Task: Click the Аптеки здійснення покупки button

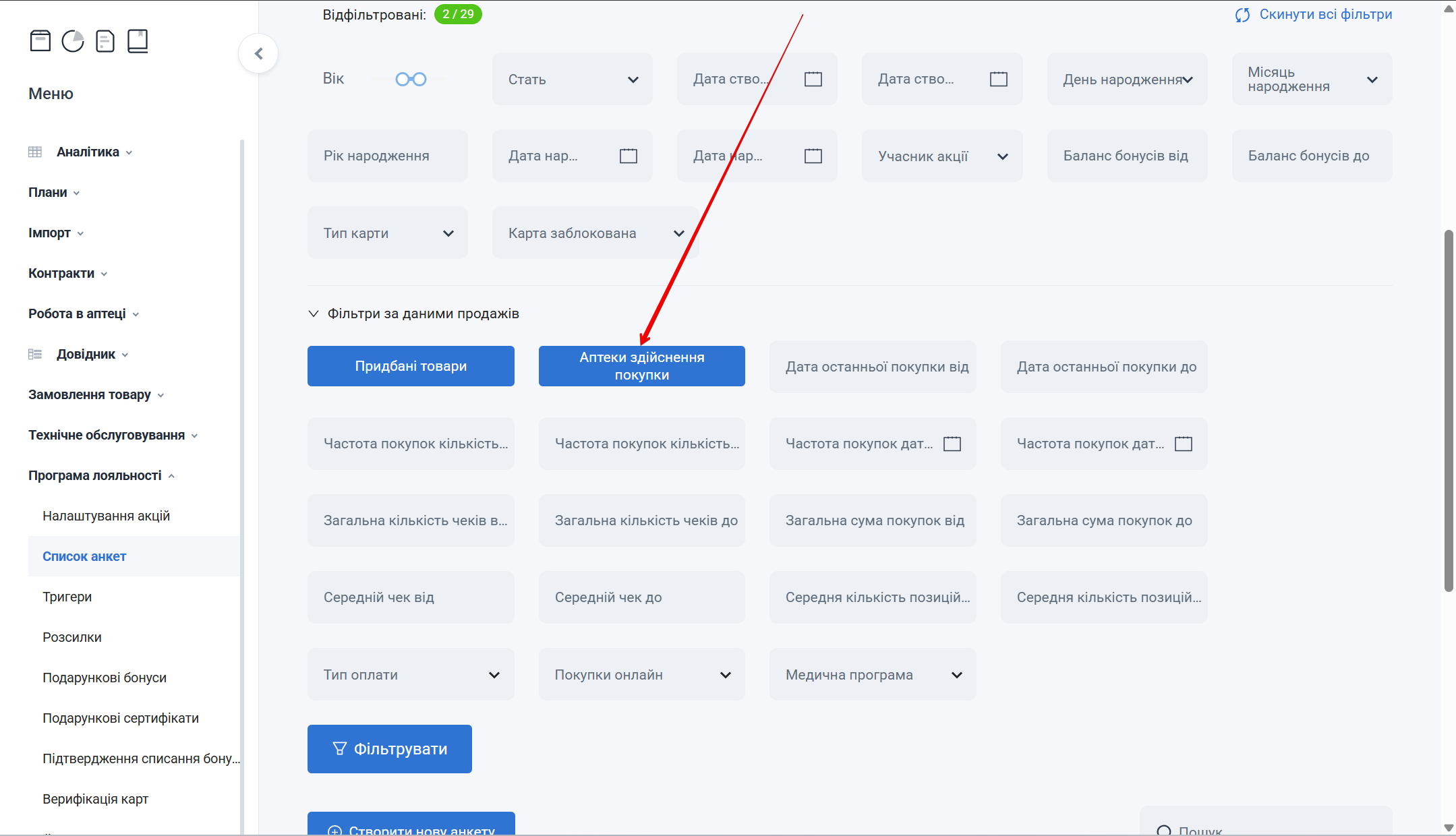Action: coord(641,366)
